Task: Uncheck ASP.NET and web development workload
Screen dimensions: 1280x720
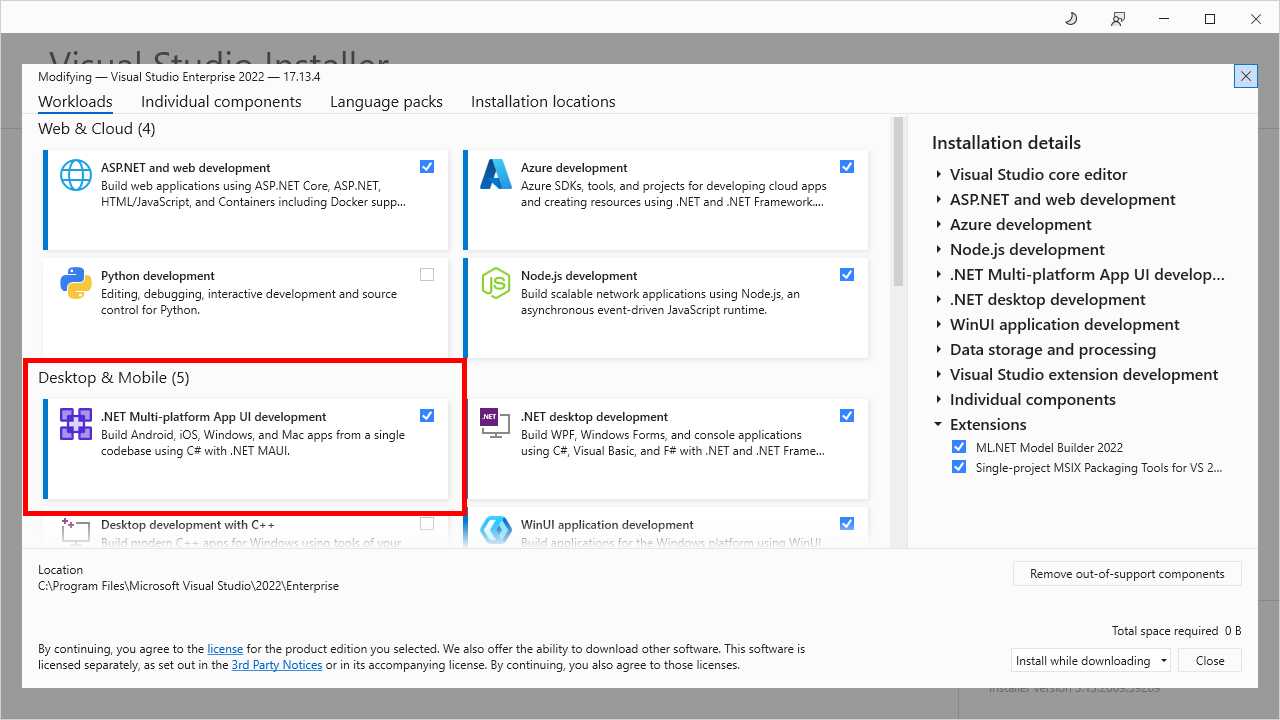Action: [427, 167]
